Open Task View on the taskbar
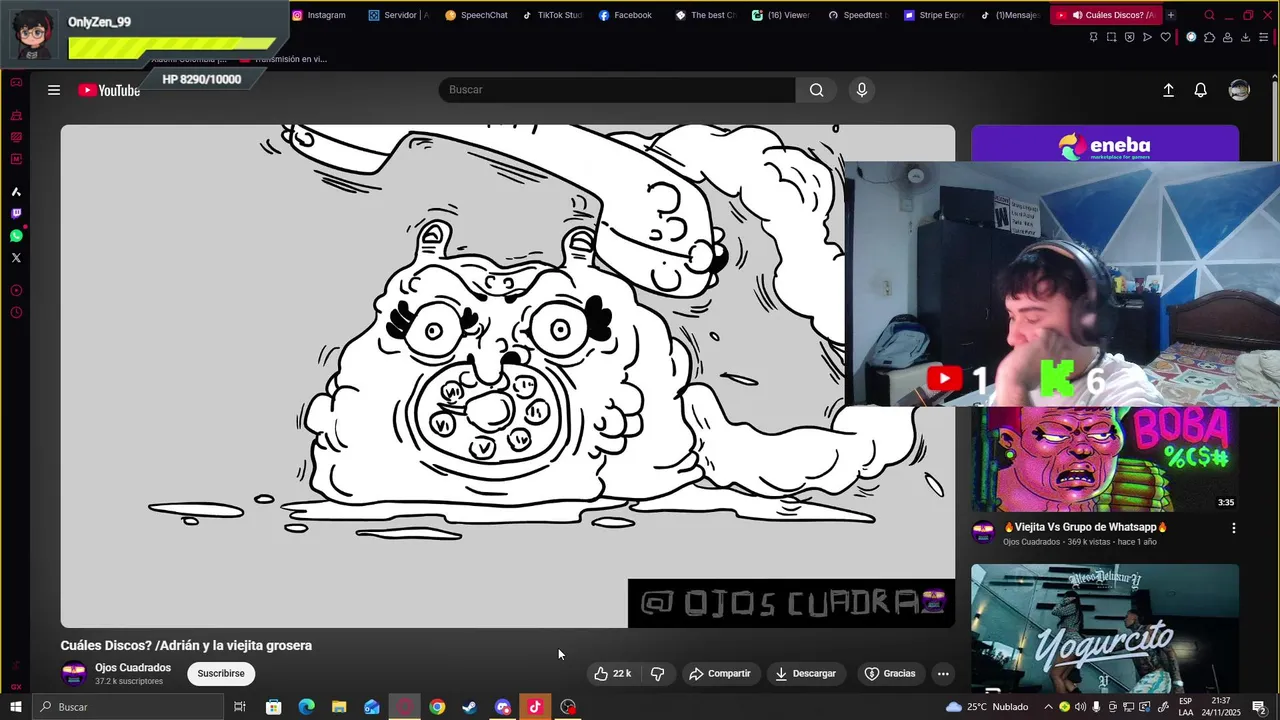Viewport: 1280px width, 720px height. [240, 707]
